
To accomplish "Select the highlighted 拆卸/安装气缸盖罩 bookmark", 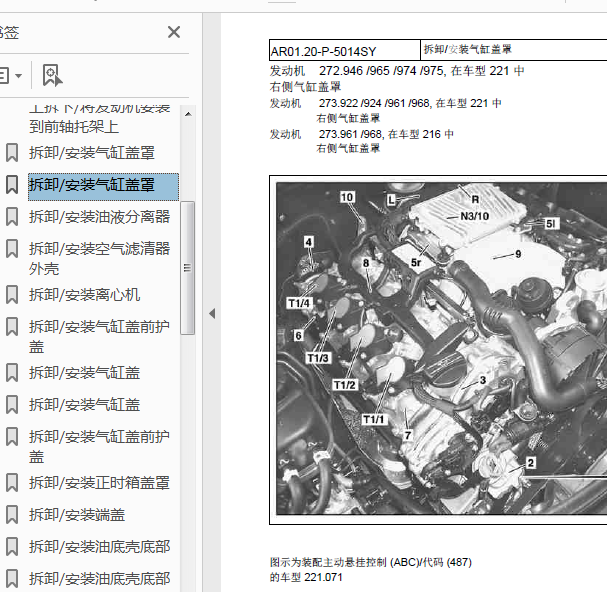I will pyautogui.click(x=103, y=187).
